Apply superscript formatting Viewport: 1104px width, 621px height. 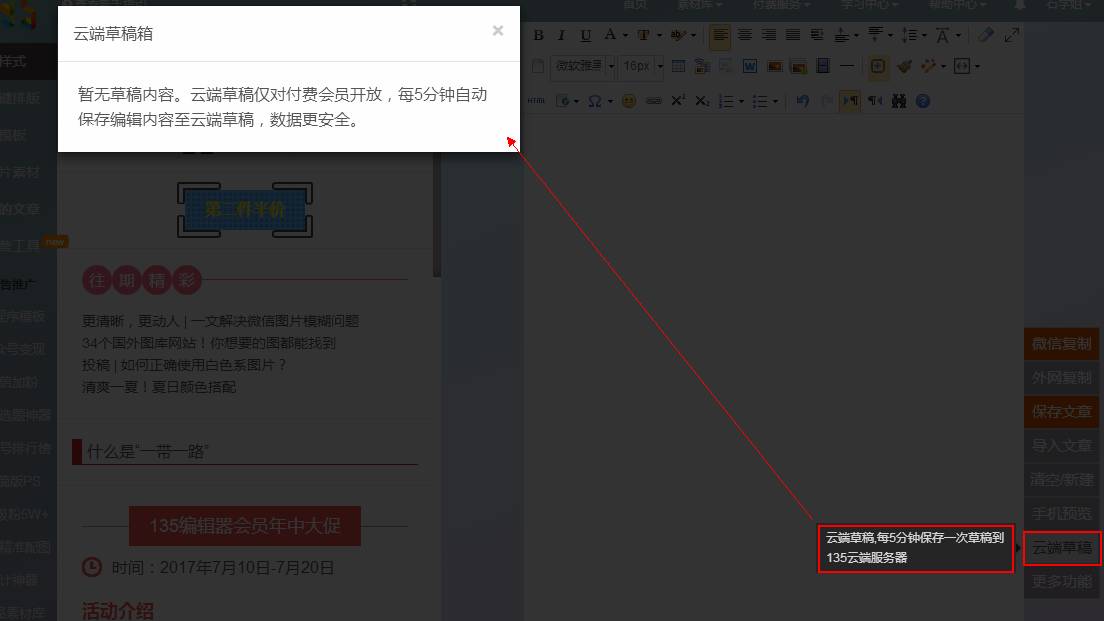click(x=677, y=101)
